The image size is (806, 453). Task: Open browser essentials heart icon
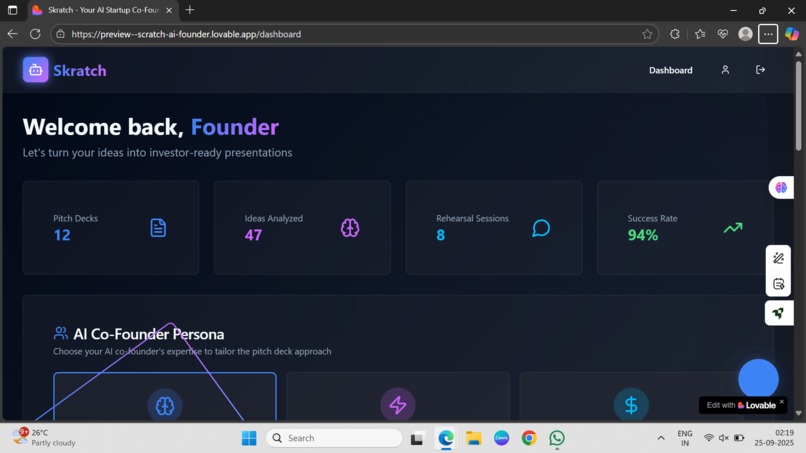click(x=723, y=34)
